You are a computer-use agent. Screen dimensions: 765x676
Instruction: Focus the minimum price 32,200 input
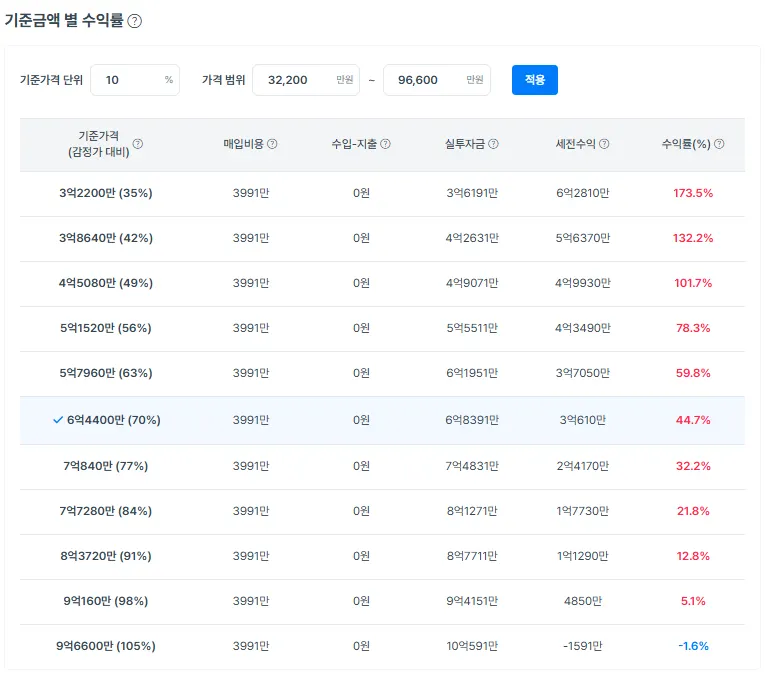click(306, 80)
